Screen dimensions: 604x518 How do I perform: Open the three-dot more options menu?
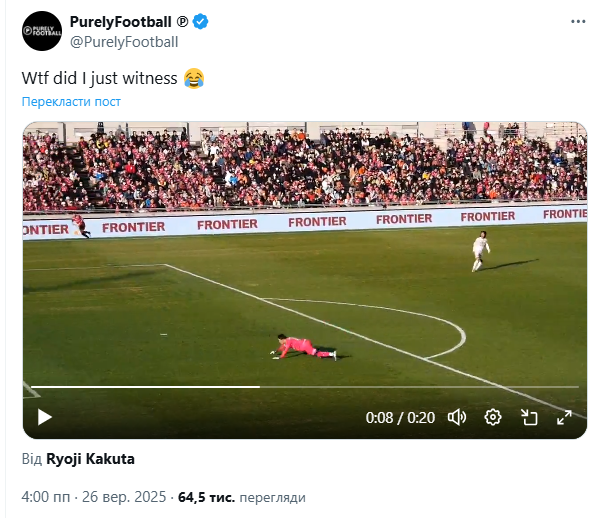pos(578,22)
